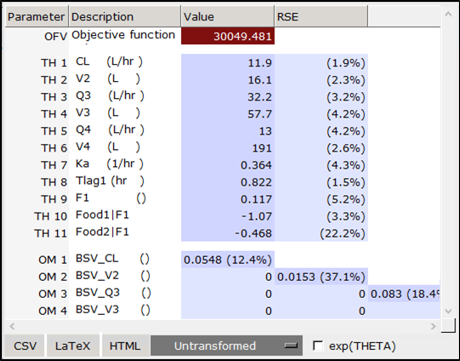The height and width of the screenshot is (361, 460).
Task: Click the horizontal scrollbar left arrow
Action: pos(12,326)
